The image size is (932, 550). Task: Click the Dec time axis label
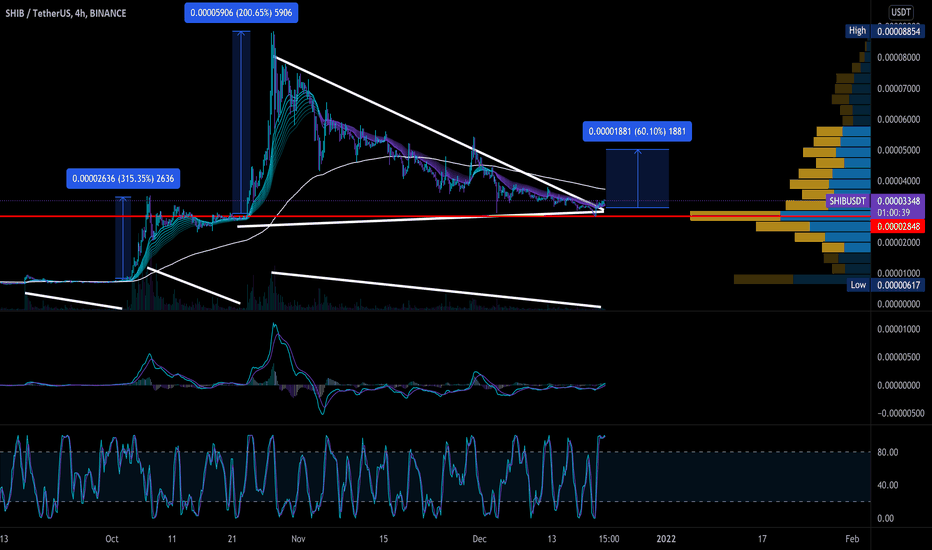click(x=479, y=539)
